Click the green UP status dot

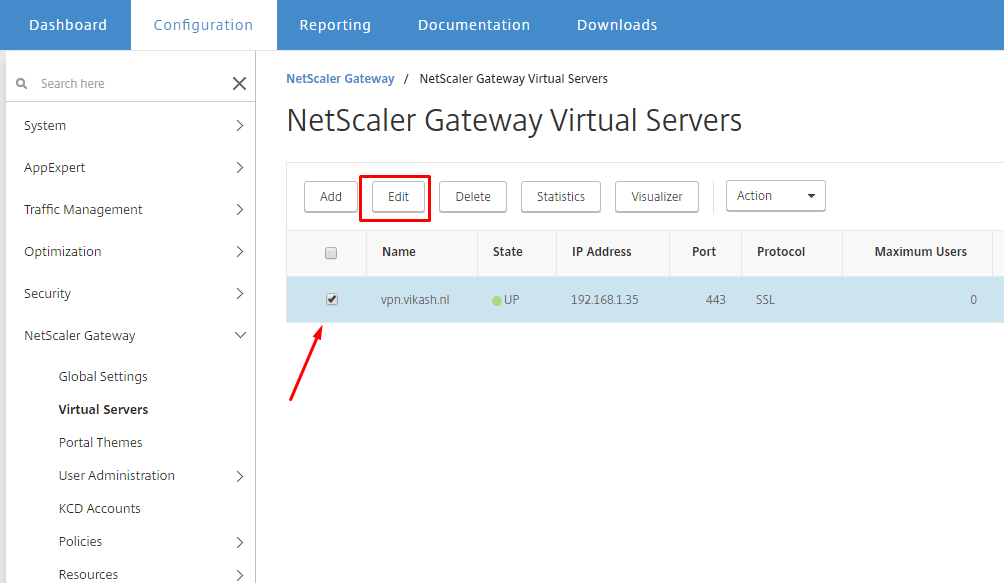[x=496, y=300]
